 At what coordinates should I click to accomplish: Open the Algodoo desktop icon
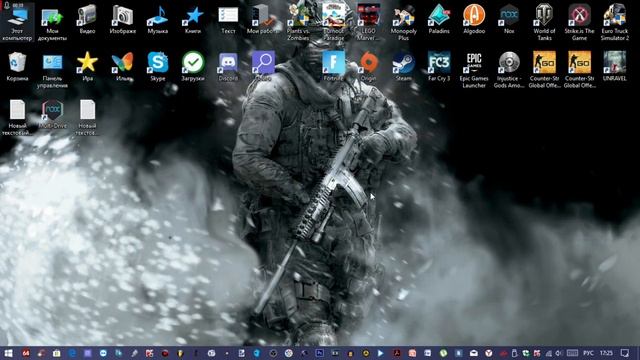tap(474, 19)
